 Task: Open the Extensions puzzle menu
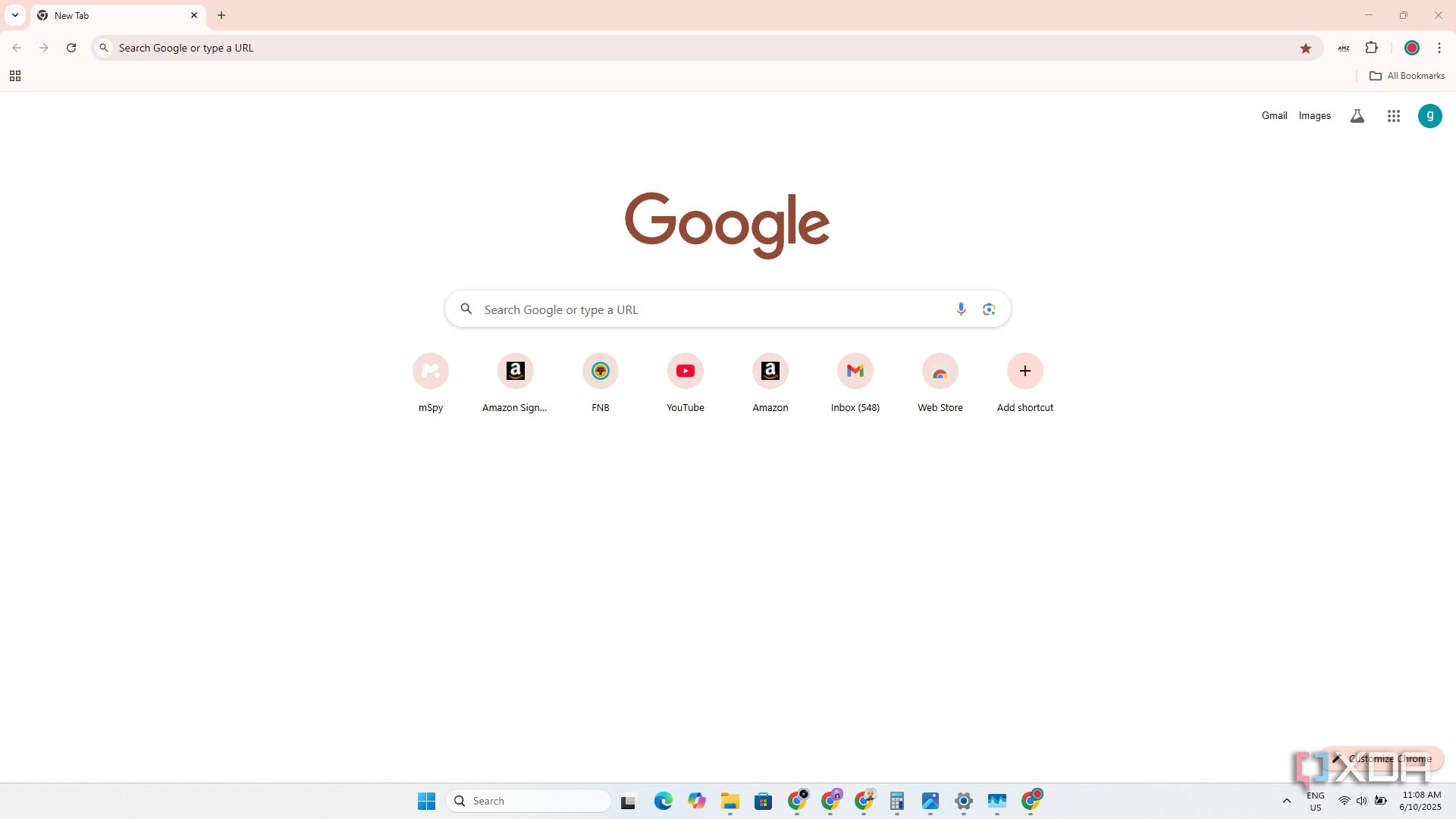point(1371,48)
